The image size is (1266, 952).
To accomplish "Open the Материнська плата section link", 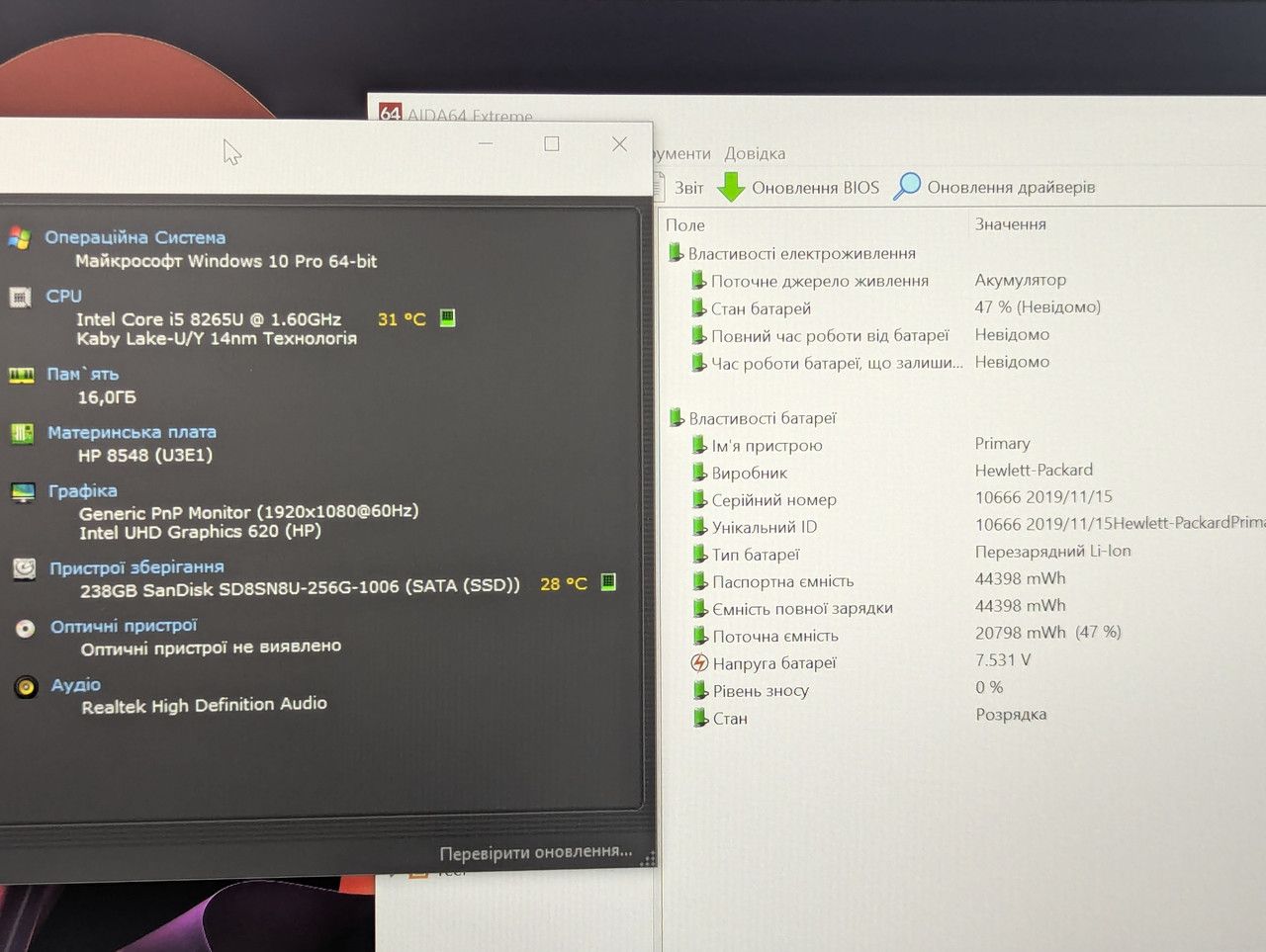I will pos(132,432).
